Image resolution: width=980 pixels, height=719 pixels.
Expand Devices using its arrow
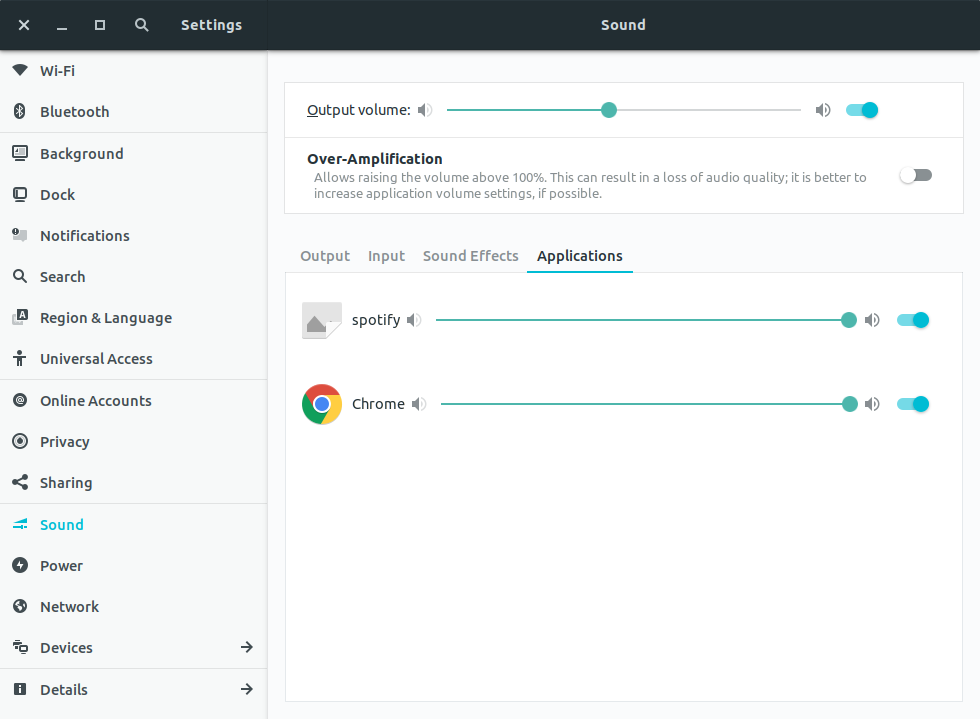[247, 647]
